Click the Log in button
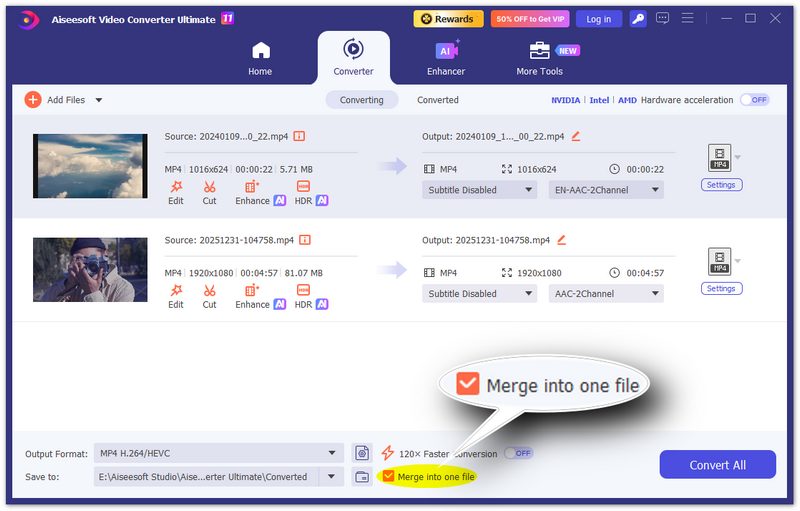This screenshot has height=511, width=800. 598,19
